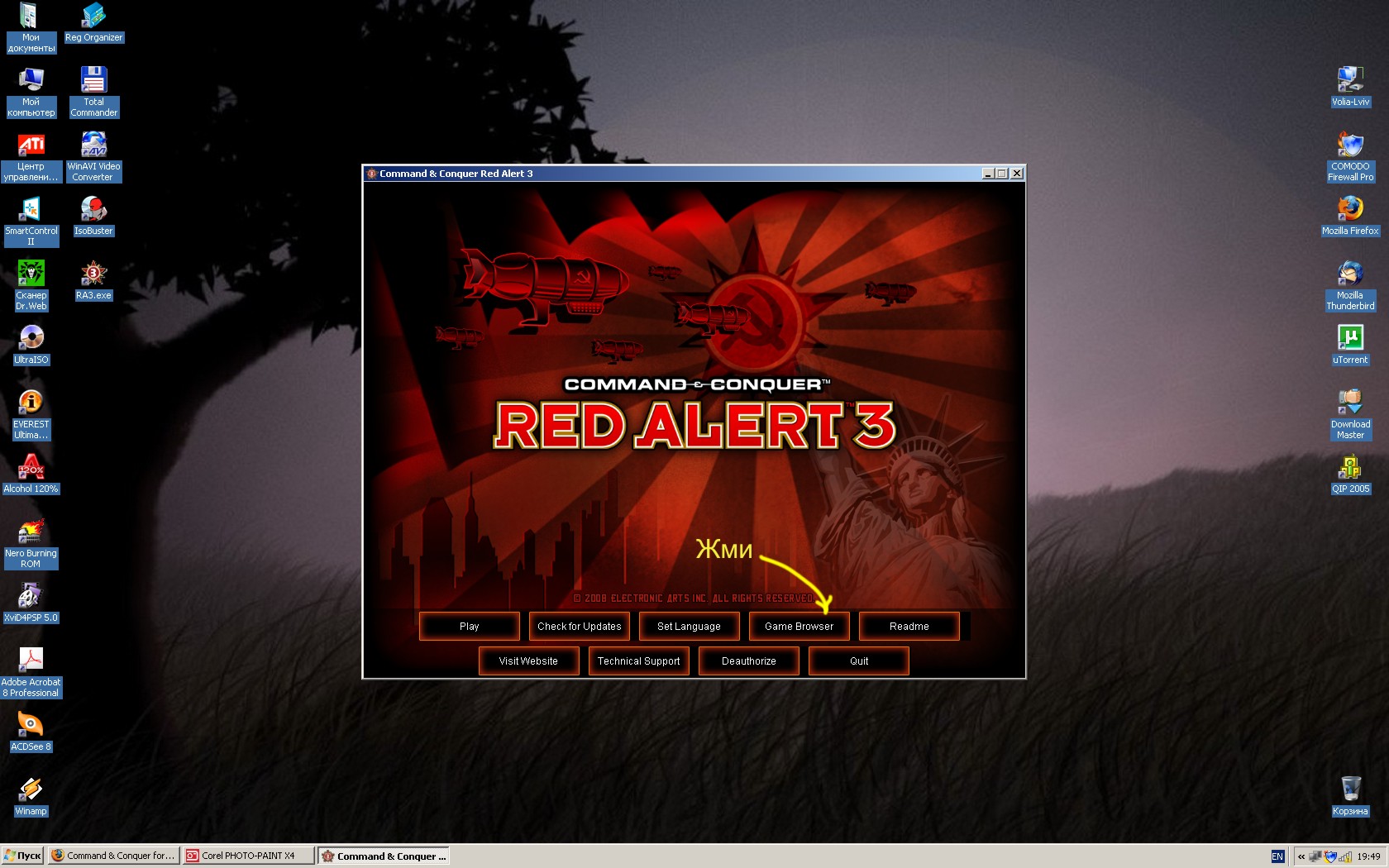The width and height of the screenshot is (1389, 868).
Task: Select the IsoBuster desktop shortcut
Action: [x=93, y=216]
